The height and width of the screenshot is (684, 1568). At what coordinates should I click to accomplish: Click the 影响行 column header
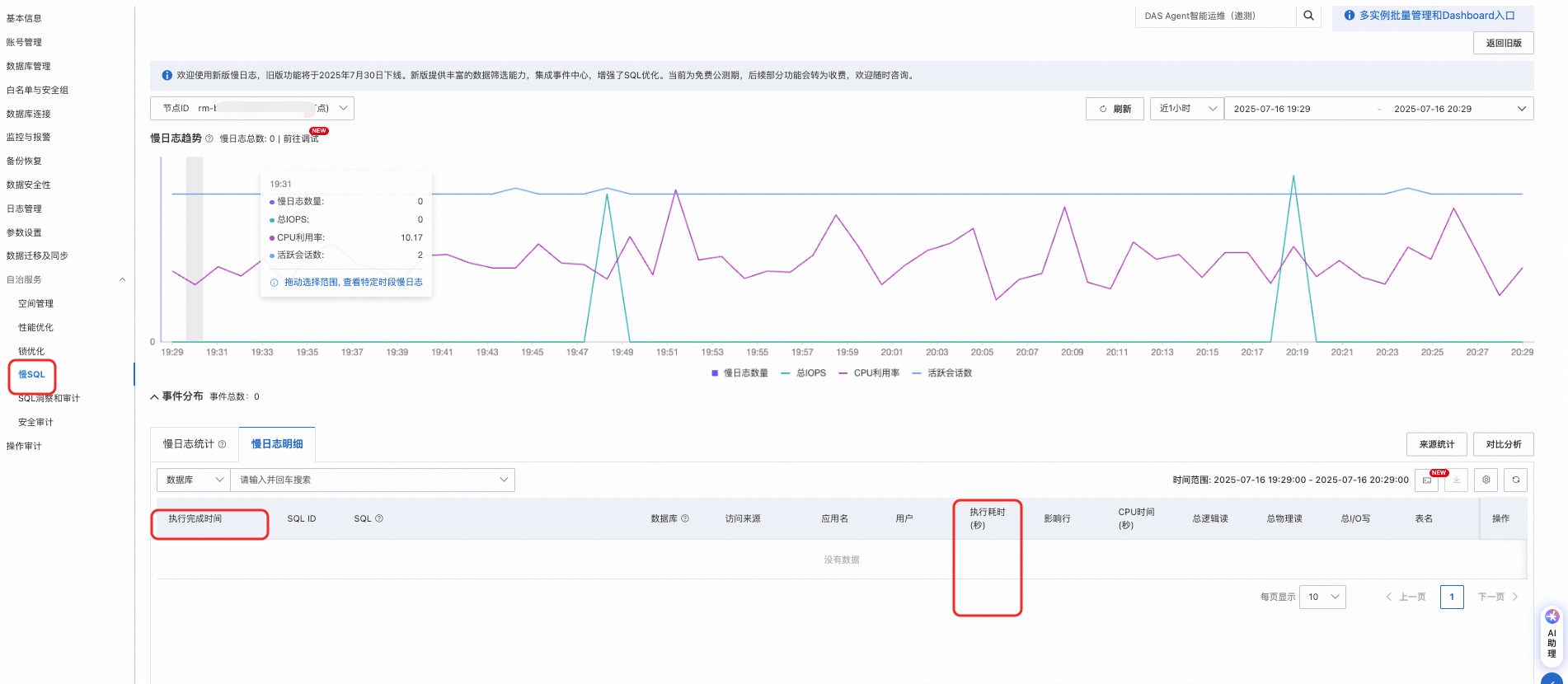tap(1057, 518)
